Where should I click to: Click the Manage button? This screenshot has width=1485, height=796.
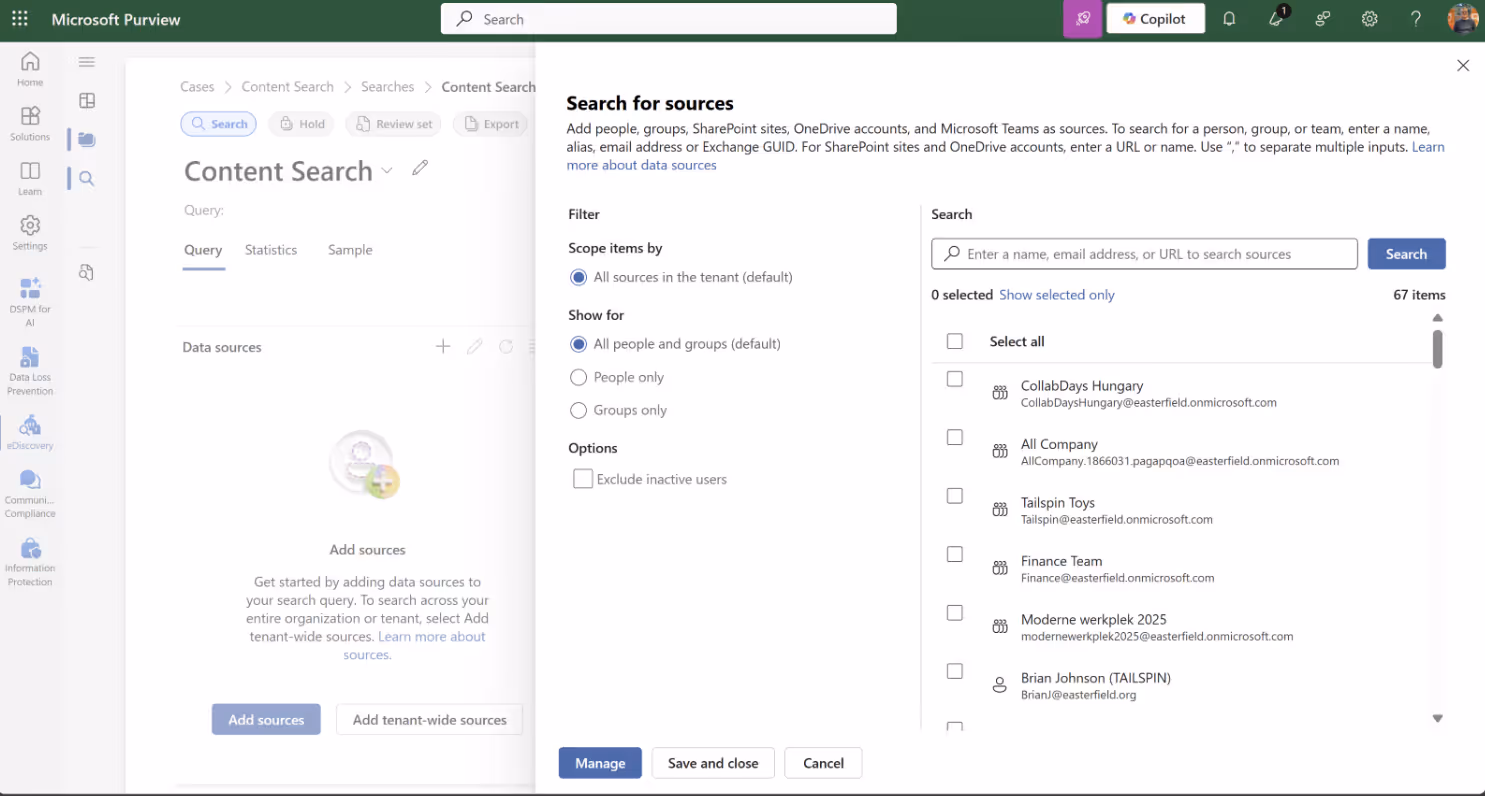pyautogui.click(x=600, y=763)
